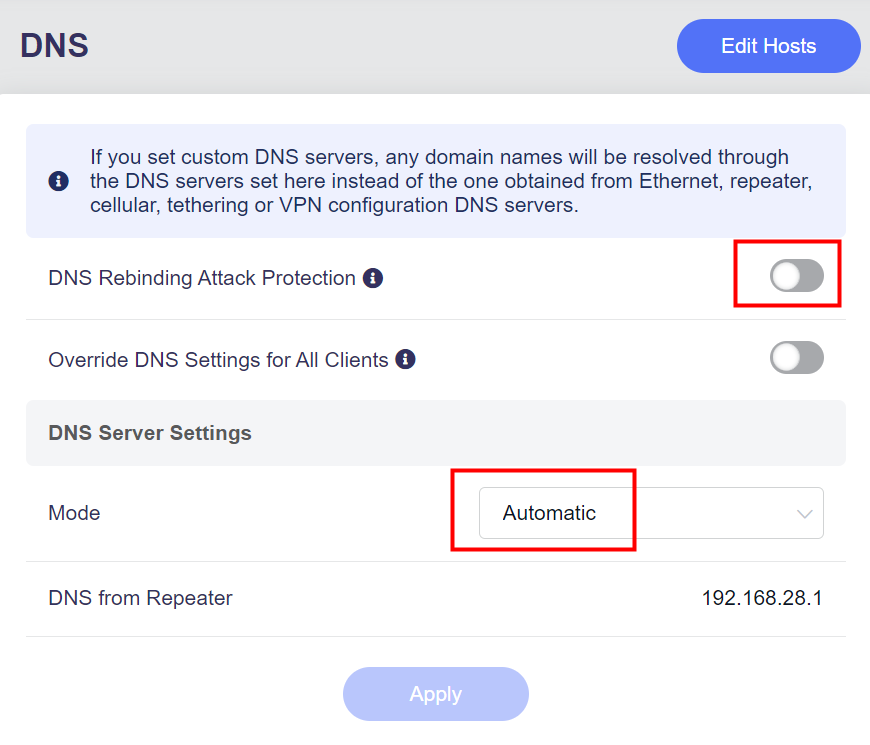Click the DNS page title
Image resolution: width=870 pixels, height=745 pixels.
[x=54, y=45]
